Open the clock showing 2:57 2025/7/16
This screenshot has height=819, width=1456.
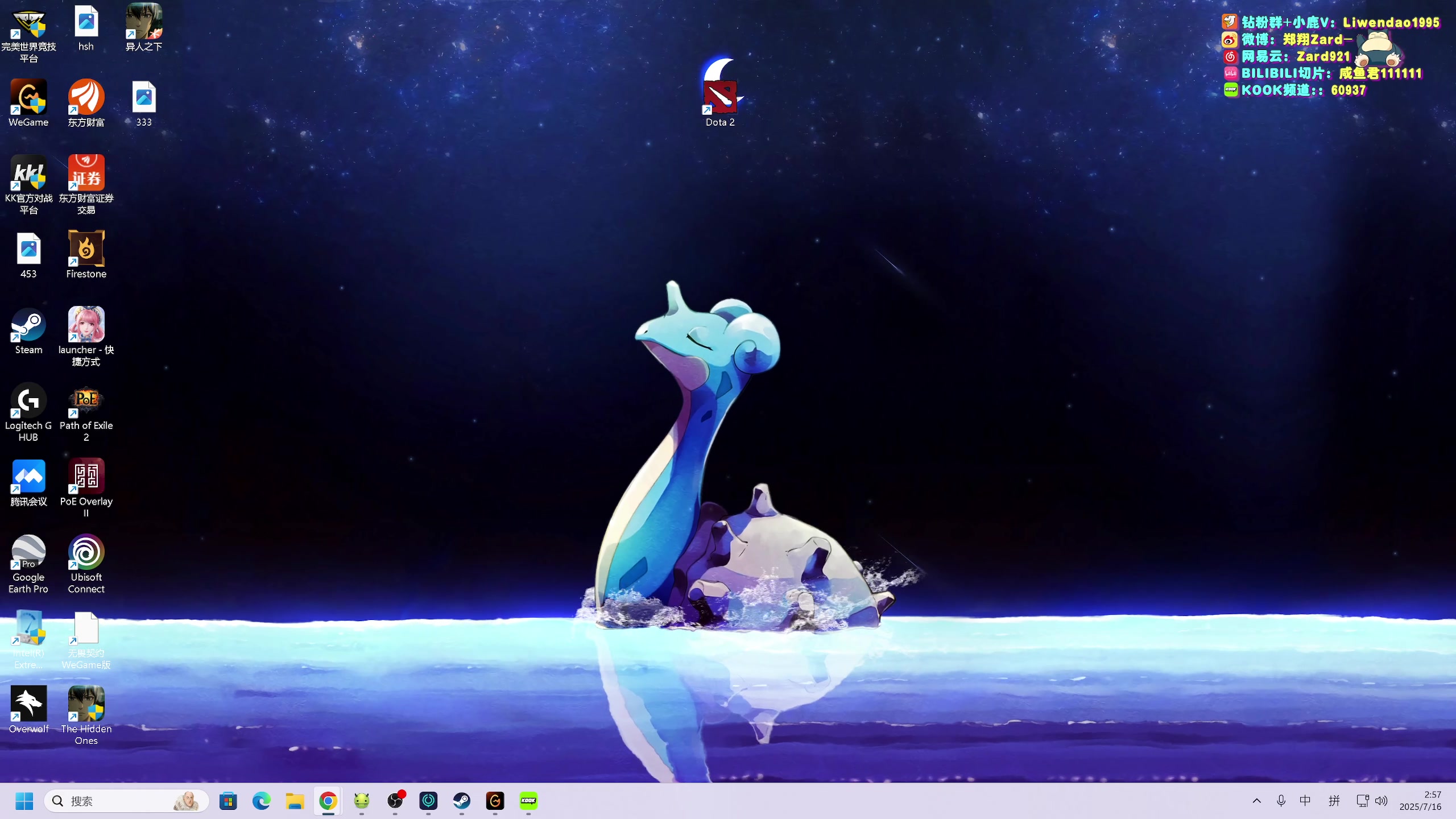[x=1421, y=801]
